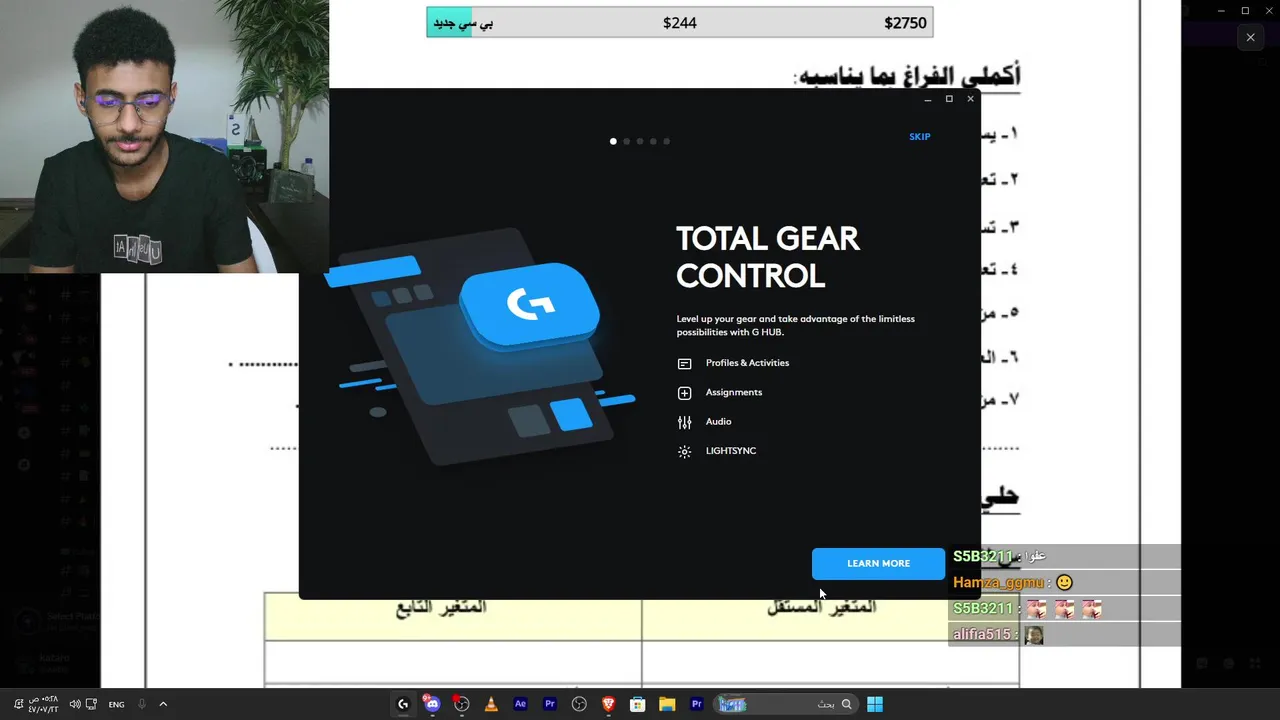Click the S5B3211 chat message with greeting

1064,557
